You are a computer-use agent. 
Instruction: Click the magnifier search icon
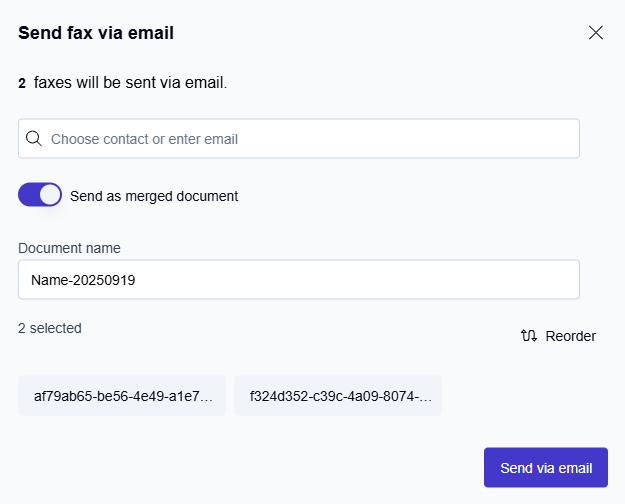click(x=34, y=139)
